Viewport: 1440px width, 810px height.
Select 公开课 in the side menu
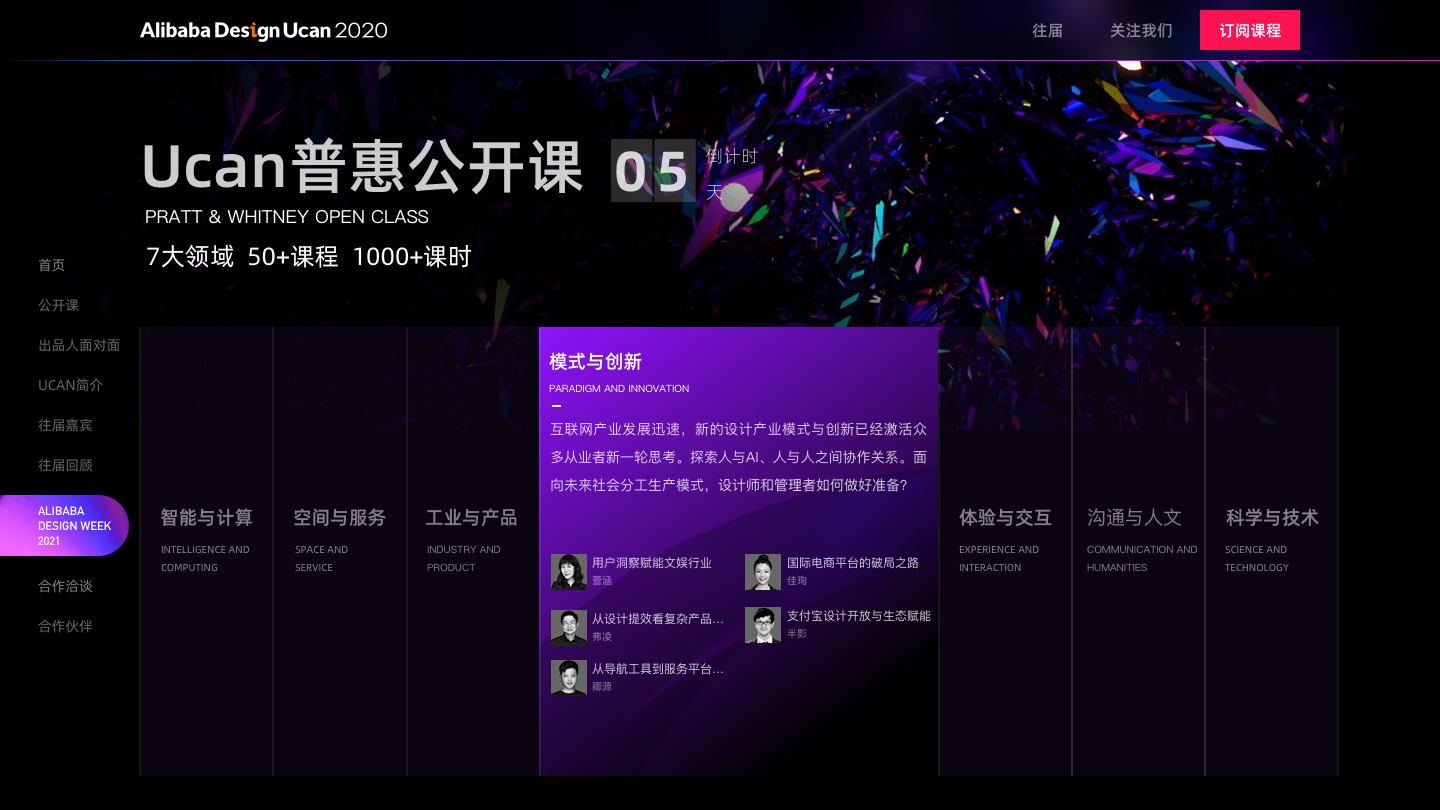pos(59,305)
